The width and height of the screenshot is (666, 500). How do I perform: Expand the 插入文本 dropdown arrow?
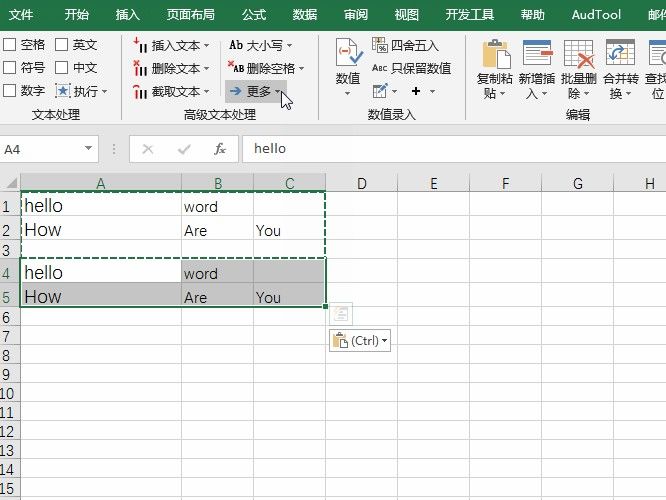[x=206, y=45]
